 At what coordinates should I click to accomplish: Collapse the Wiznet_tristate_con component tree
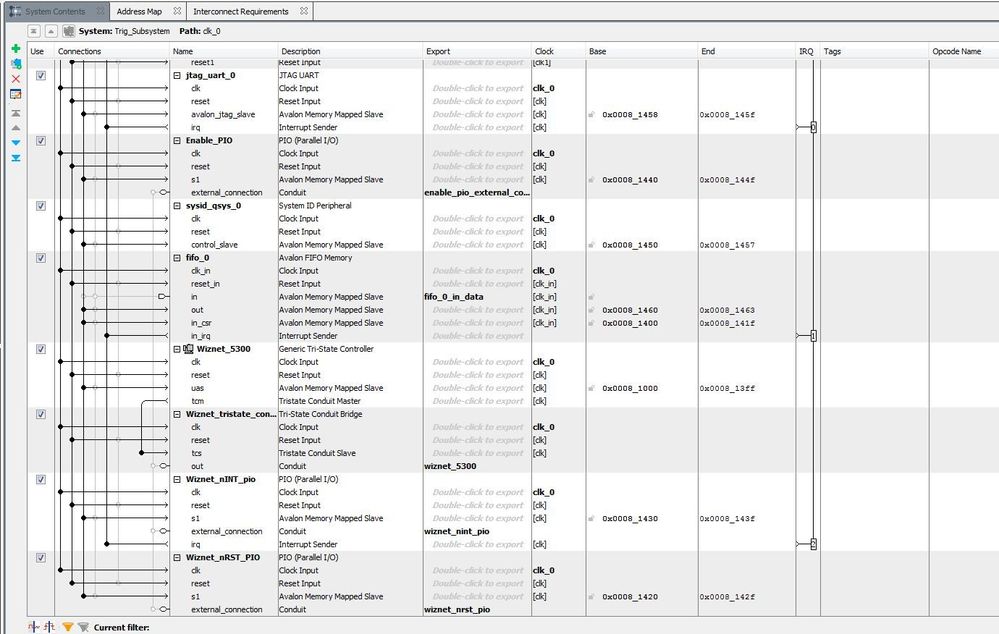[177, 414]
